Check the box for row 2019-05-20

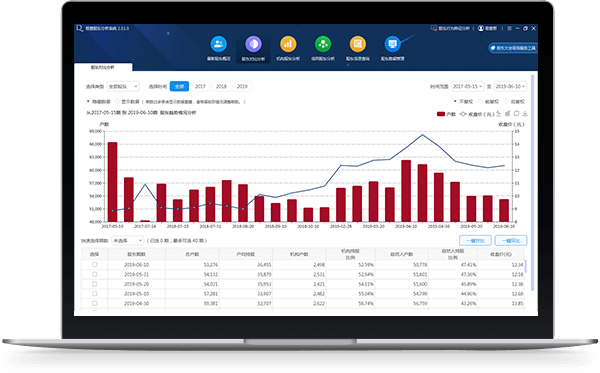point(95,284)
